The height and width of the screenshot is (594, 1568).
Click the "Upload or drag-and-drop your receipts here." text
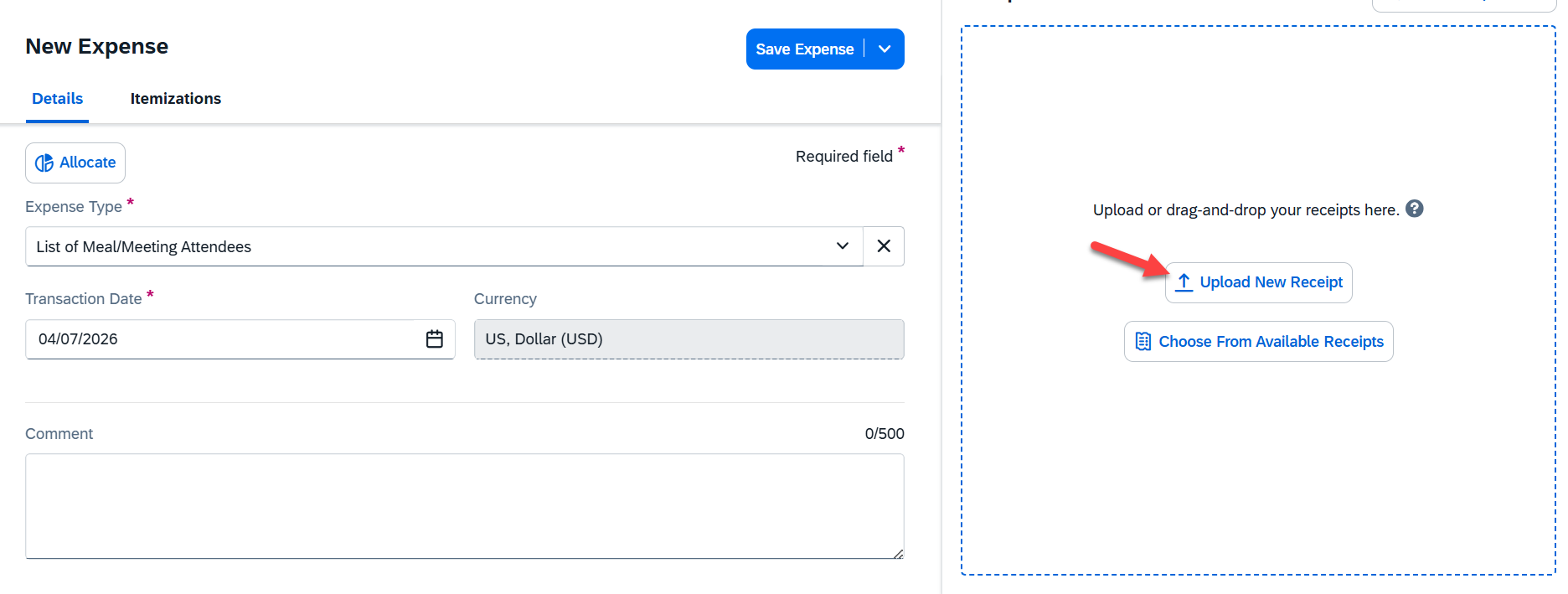click(1246, 210)
